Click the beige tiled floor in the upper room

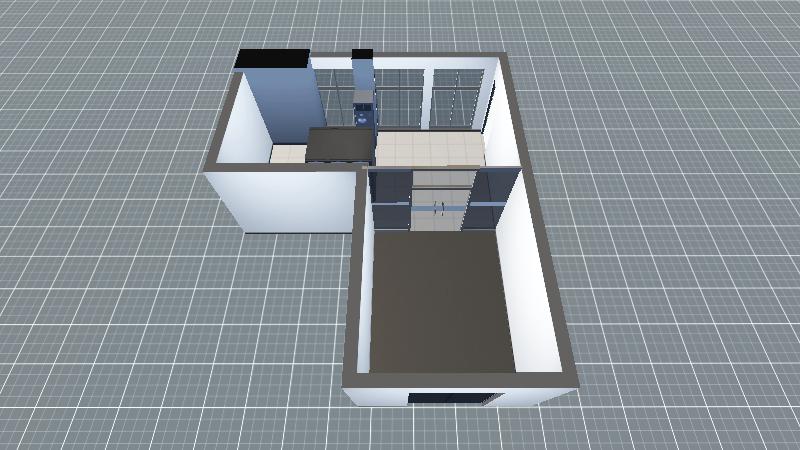pyautogui.click(x=430, y=149)
